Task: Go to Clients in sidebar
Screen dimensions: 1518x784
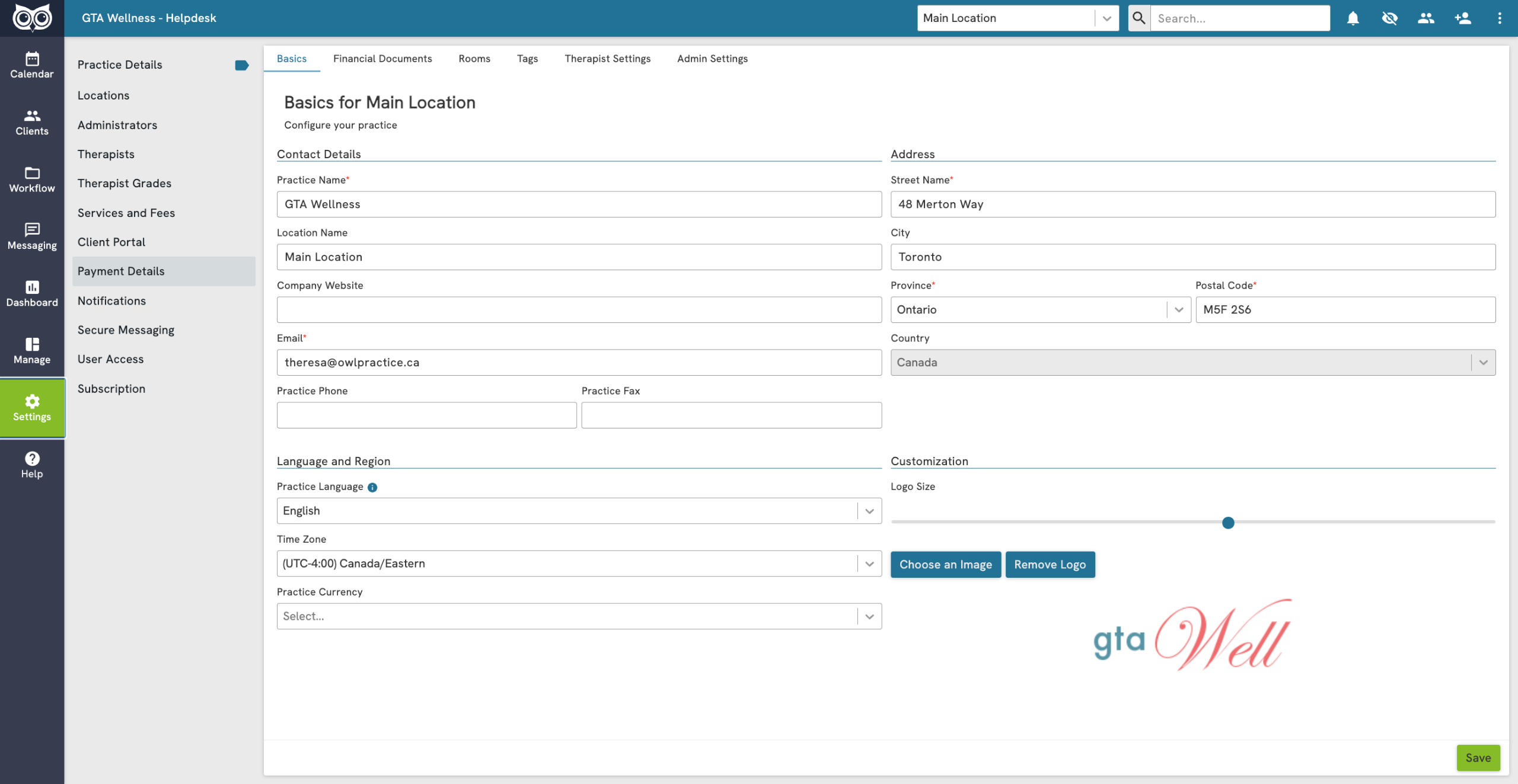Action: 32,122
